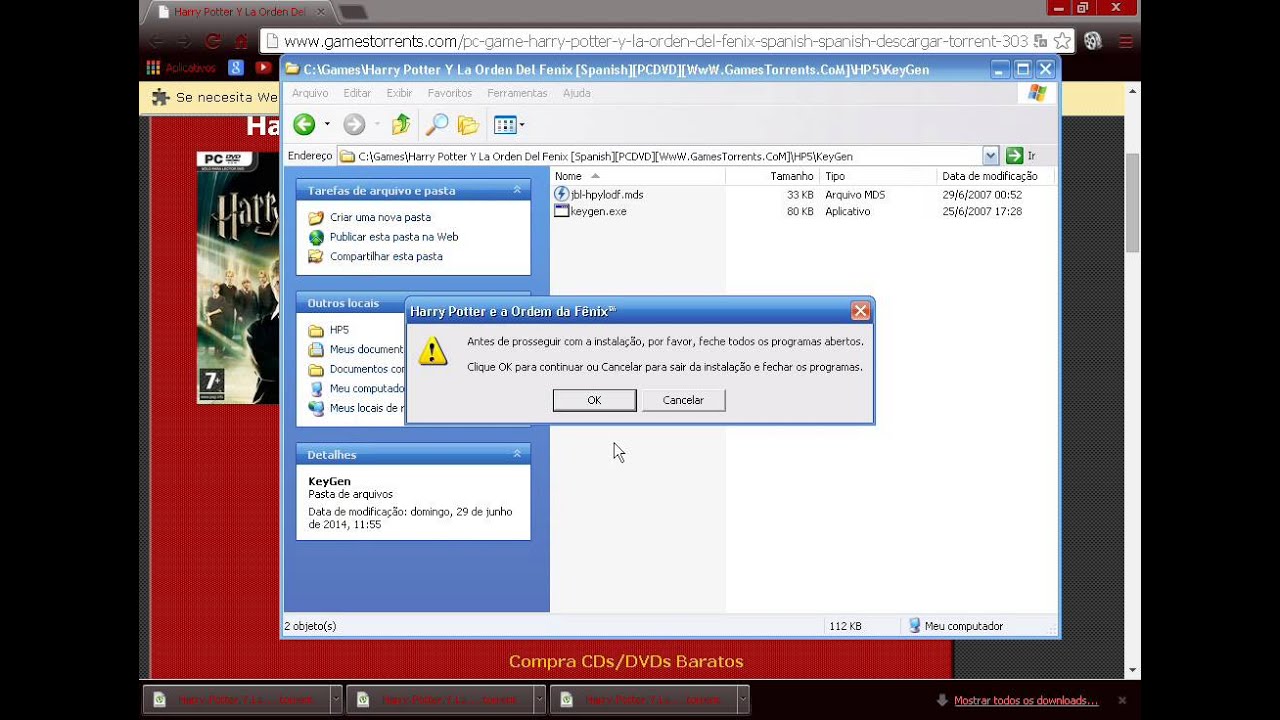1280x720 pixels.
Task: Expand the address bar dropdown
Action: tap(990, 156)
